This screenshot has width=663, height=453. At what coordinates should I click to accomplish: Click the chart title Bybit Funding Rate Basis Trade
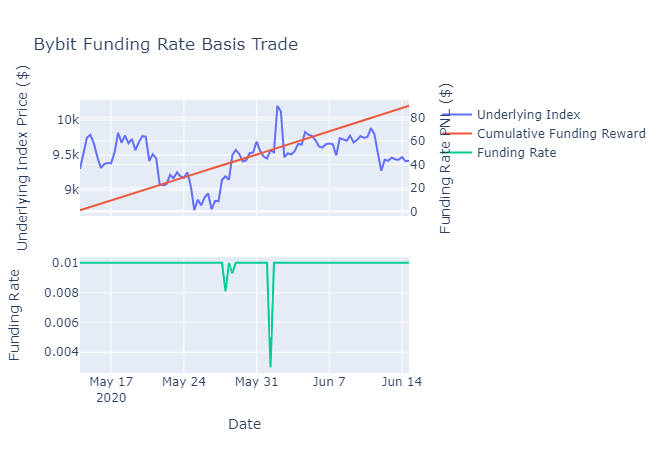tap(166, 44)
